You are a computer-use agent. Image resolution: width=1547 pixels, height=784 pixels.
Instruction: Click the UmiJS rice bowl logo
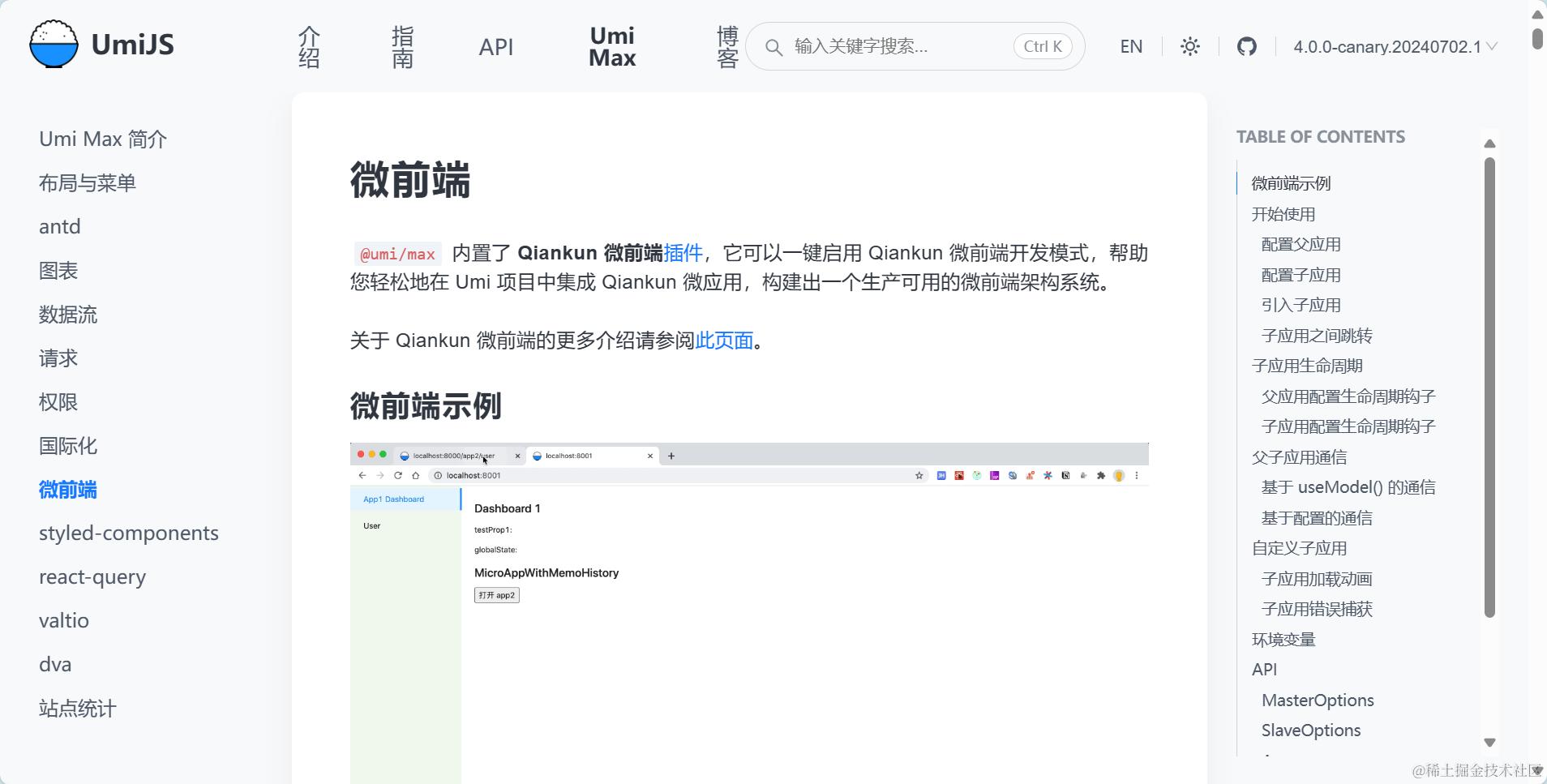coord(54,44)
